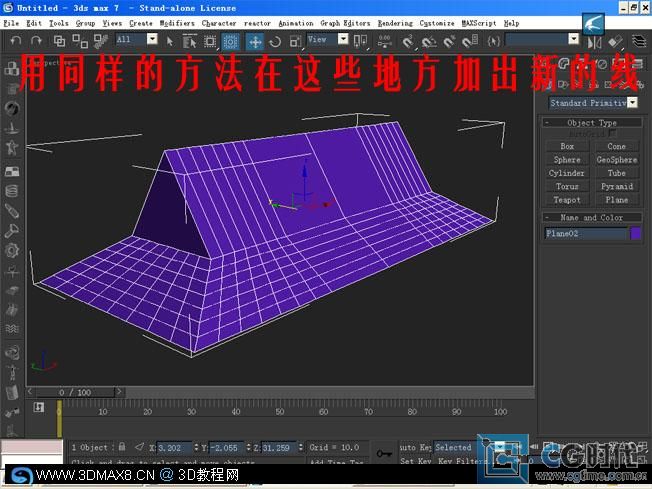Click the X coordinate field 3.202
652x489 pixels.
point(174,448)
